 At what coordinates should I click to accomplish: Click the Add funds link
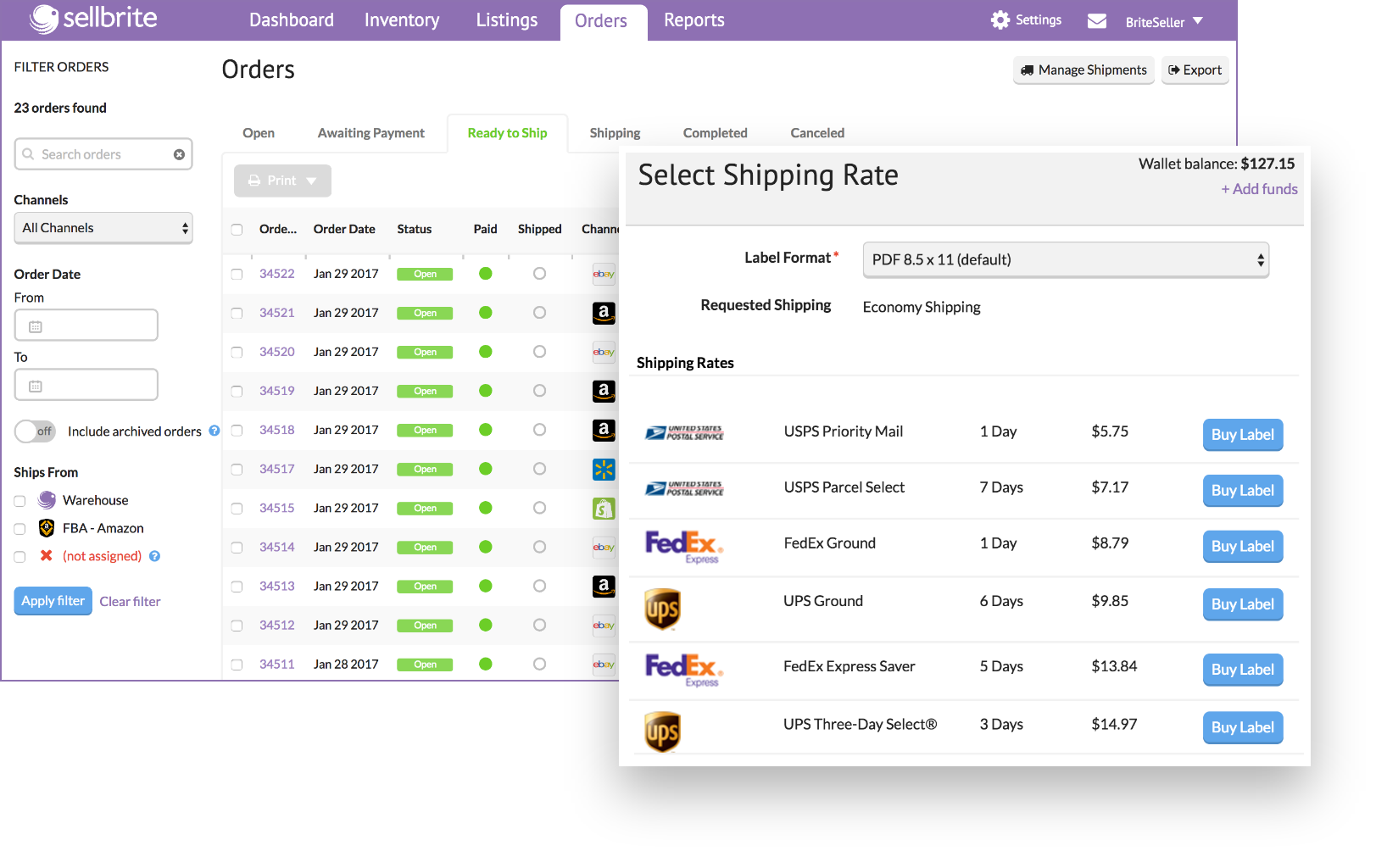click(1259, 189)
